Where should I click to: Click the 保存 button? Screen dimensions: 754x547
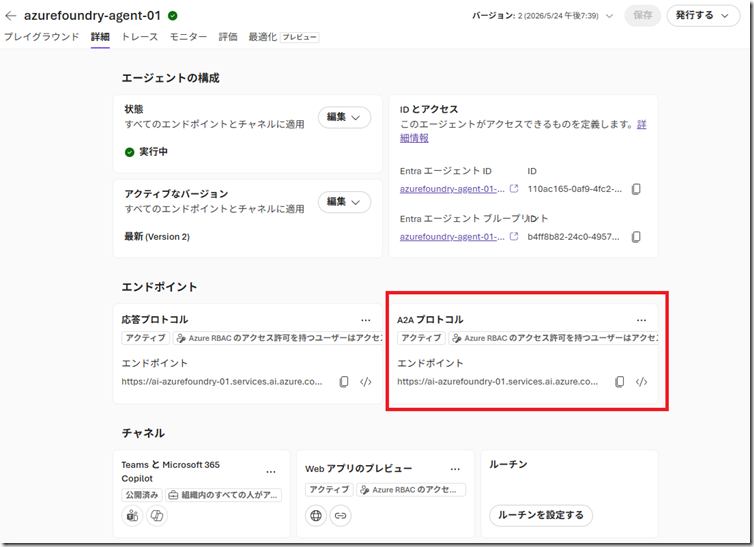click(642, 15)
